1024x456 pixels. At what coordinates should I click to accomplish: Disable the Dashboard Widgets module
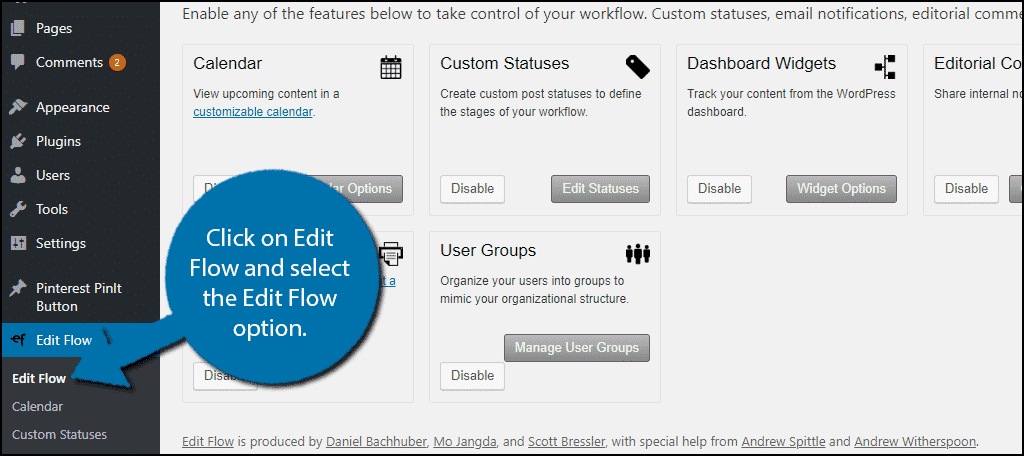click(719, 189)
